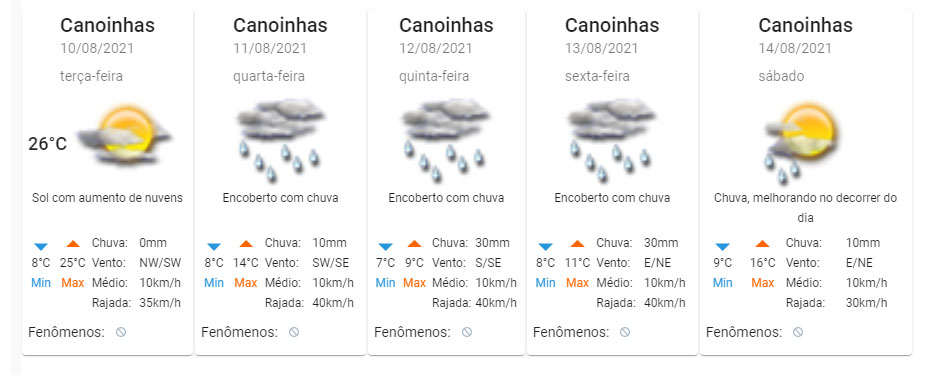Viewport: 942px width, 375px height.
Task: Click the Fenômenos none icon on 10/08/2021 card
Action: click(x=121, y=332)
